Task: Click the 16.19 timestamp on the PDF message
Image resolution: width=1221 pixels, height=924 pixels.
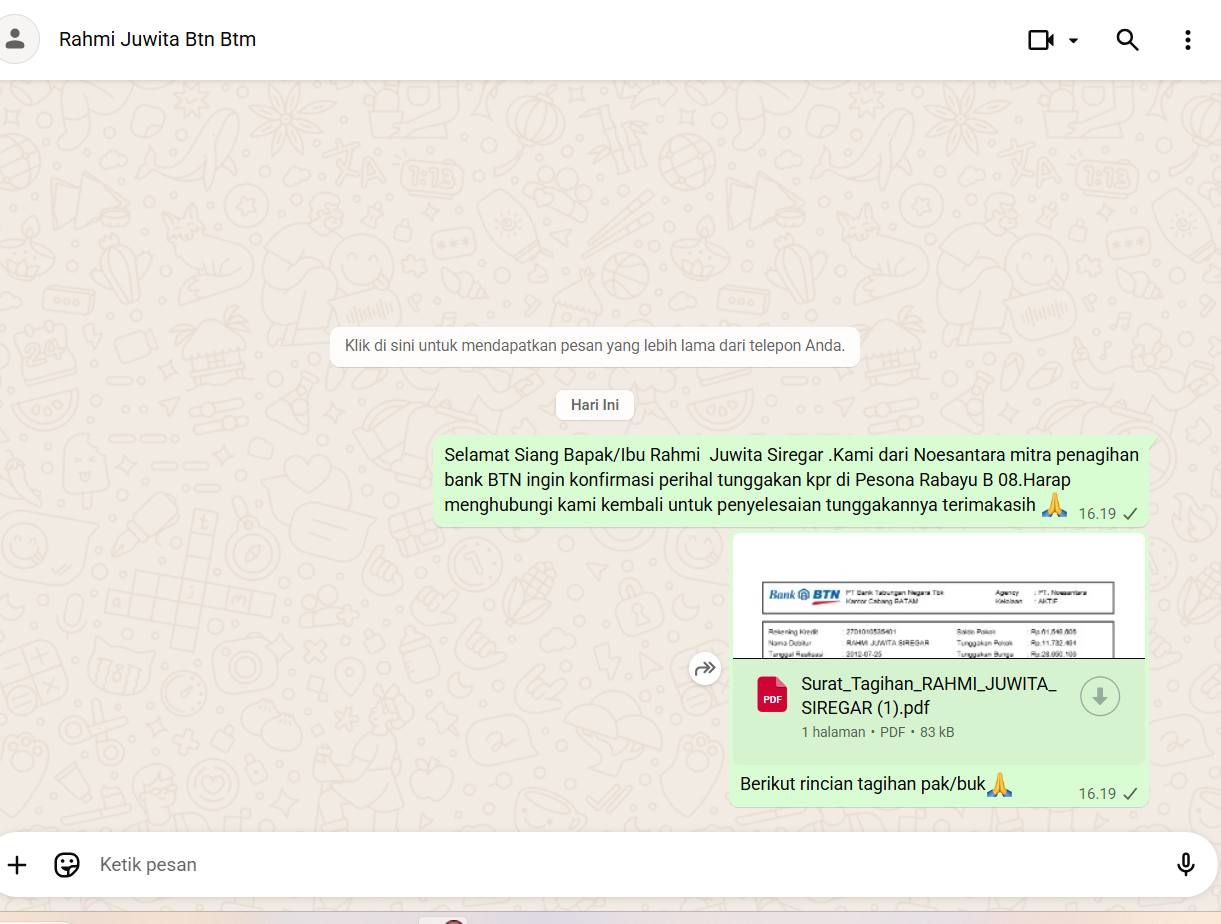Action: pos(1096,794)
